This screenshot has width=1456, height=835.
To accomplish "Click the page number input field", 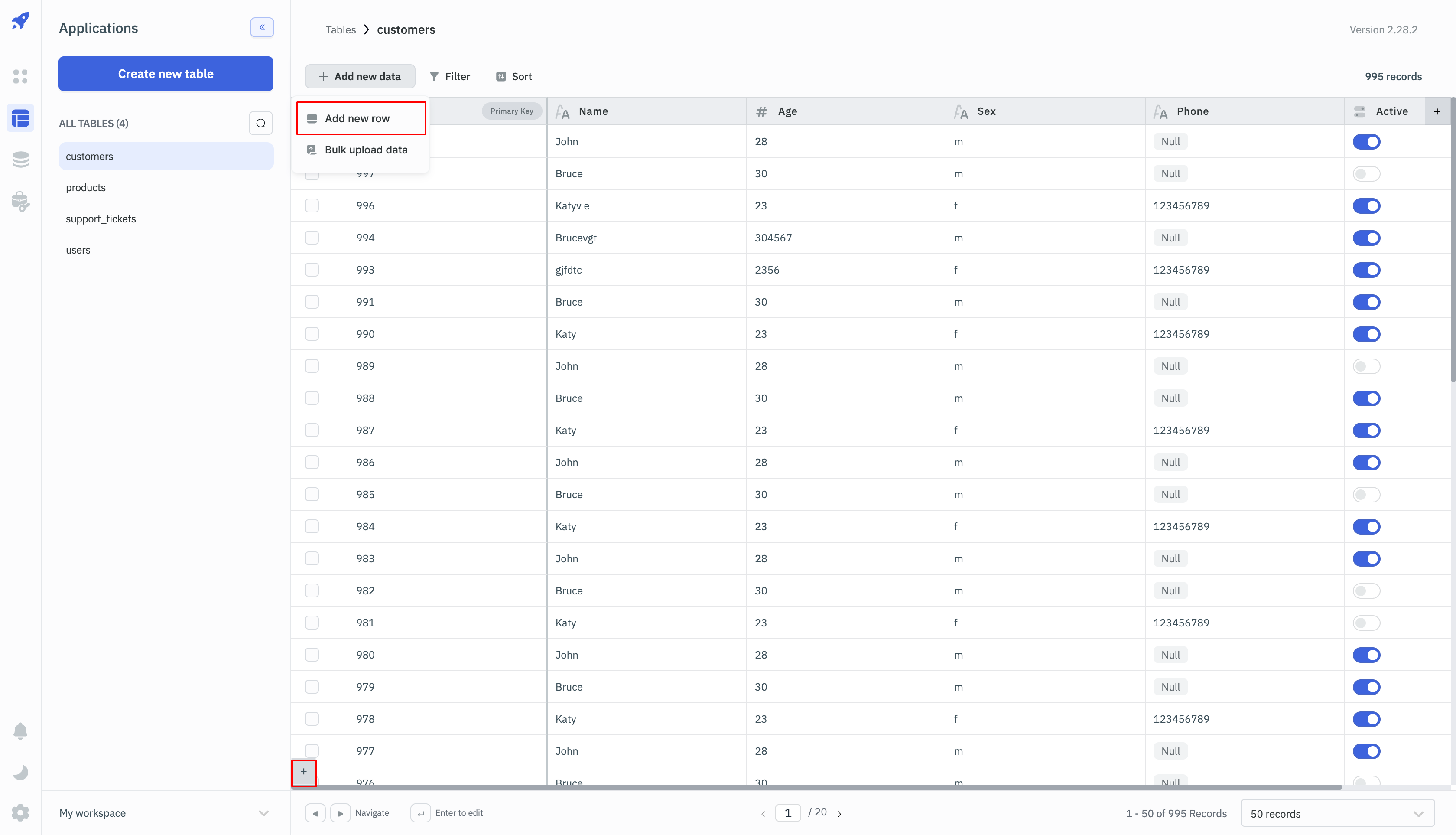I will [x=788, y=813].
